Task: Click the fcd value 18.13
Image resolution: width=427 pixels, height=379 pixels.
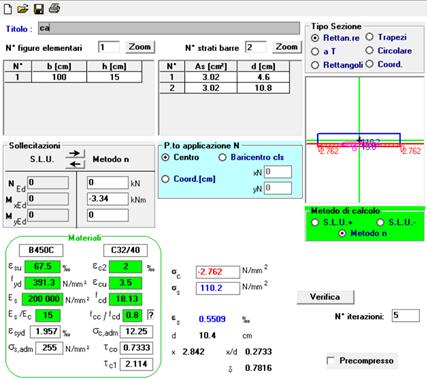Action: click(126, 299)
